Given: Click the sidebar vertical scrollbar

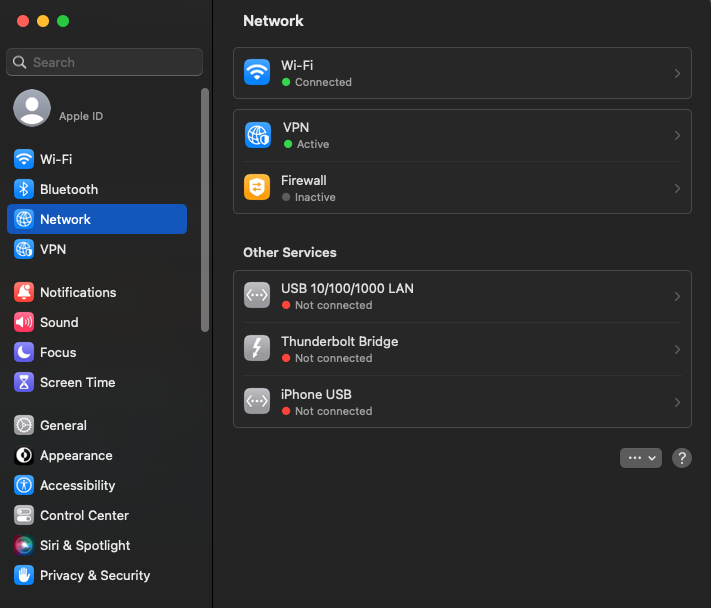Looking at the screenshot, I should pos(205,210).
